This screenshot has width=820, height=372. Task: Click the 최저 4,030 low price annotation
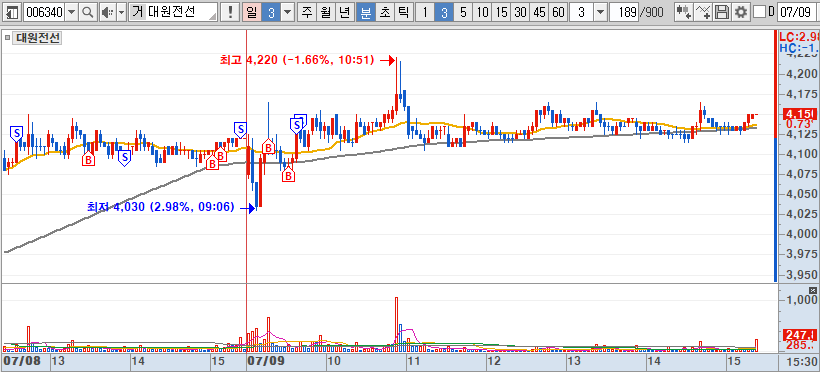(x=161, y=207)
